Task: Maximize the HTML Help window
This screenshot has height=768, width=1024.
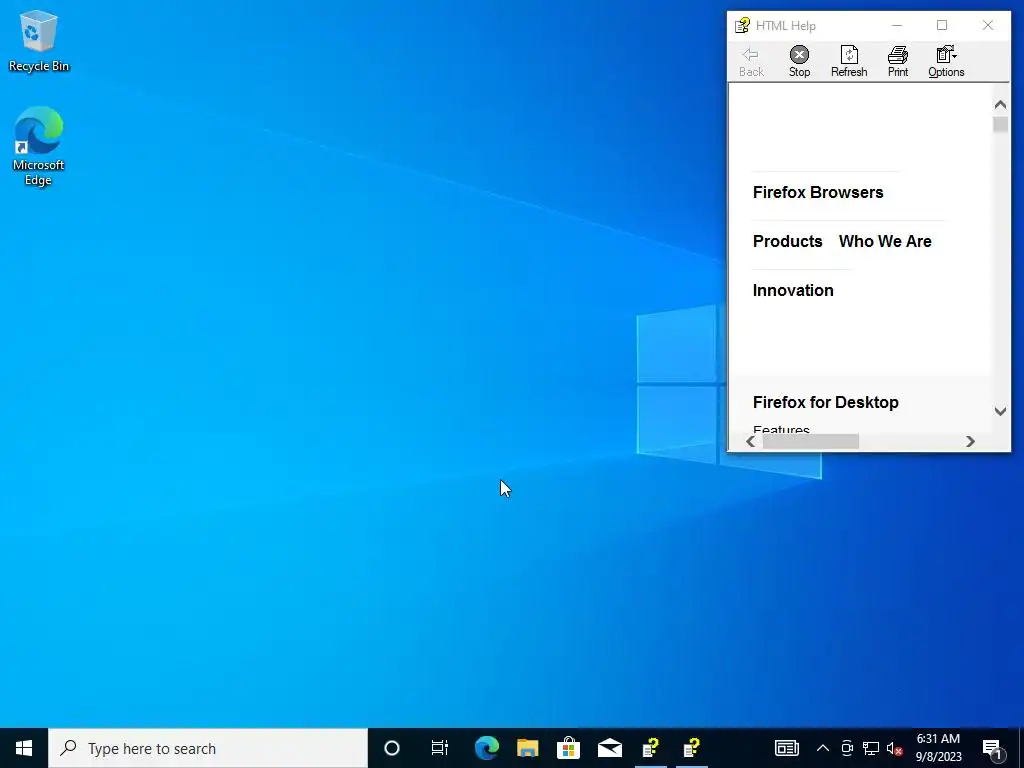Action: (942, 25)
